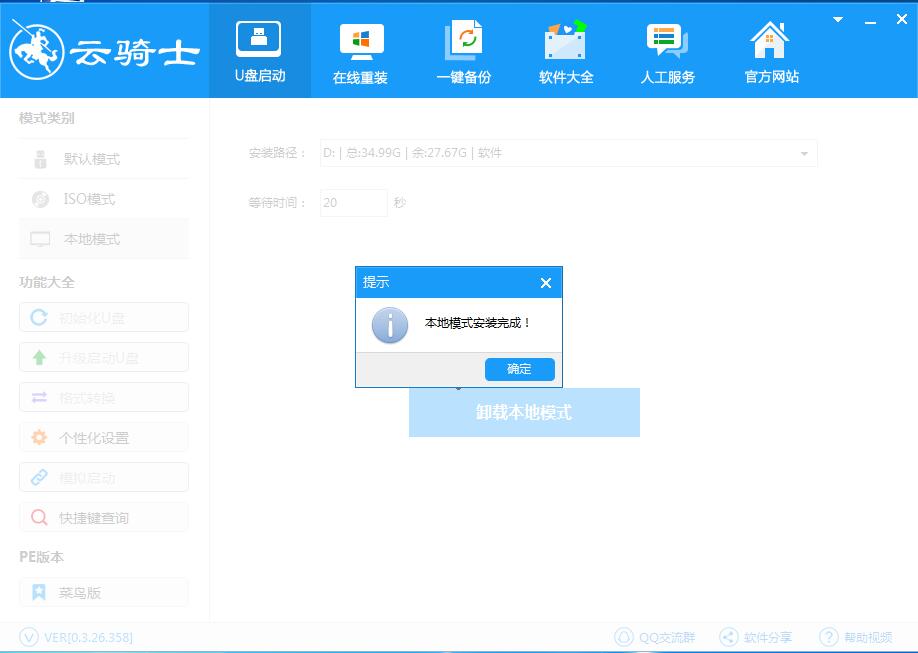The image size is (918, 653).
Task: Click the refresh icon for 初始化U盘
Action: 39,317
